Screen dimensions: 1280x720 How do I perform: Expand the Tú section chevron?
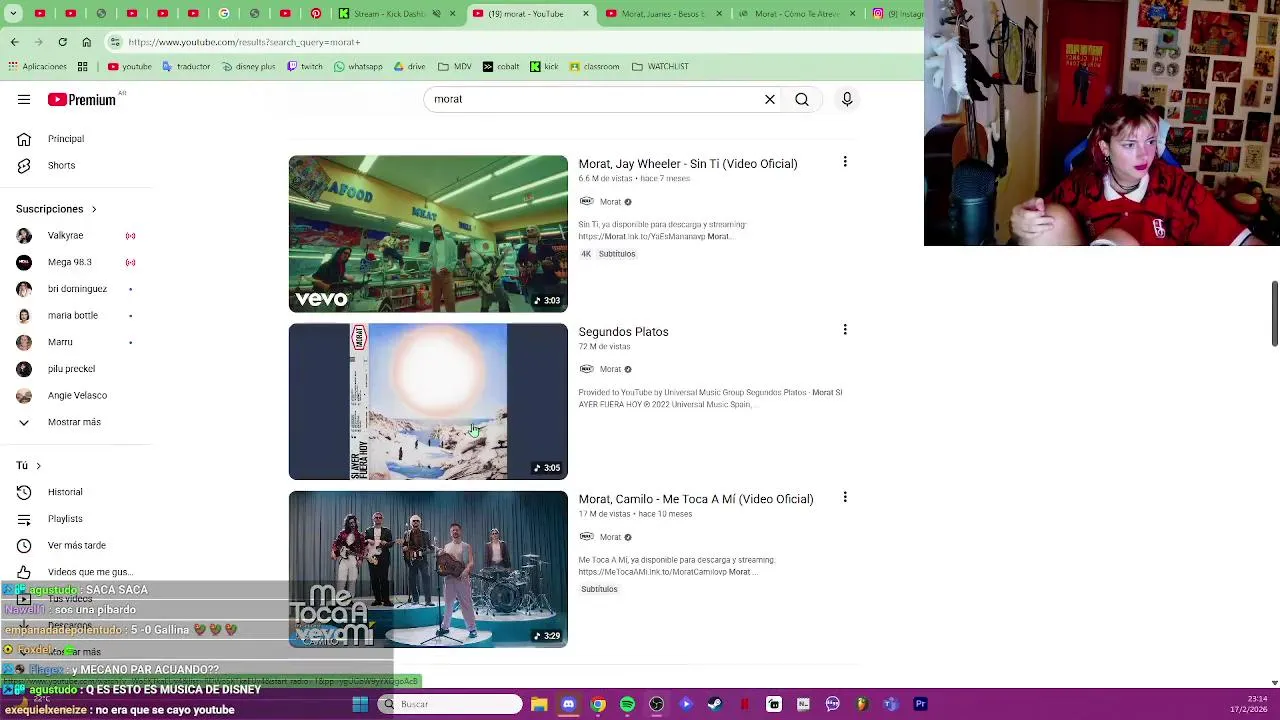click(x=38, y=465)
